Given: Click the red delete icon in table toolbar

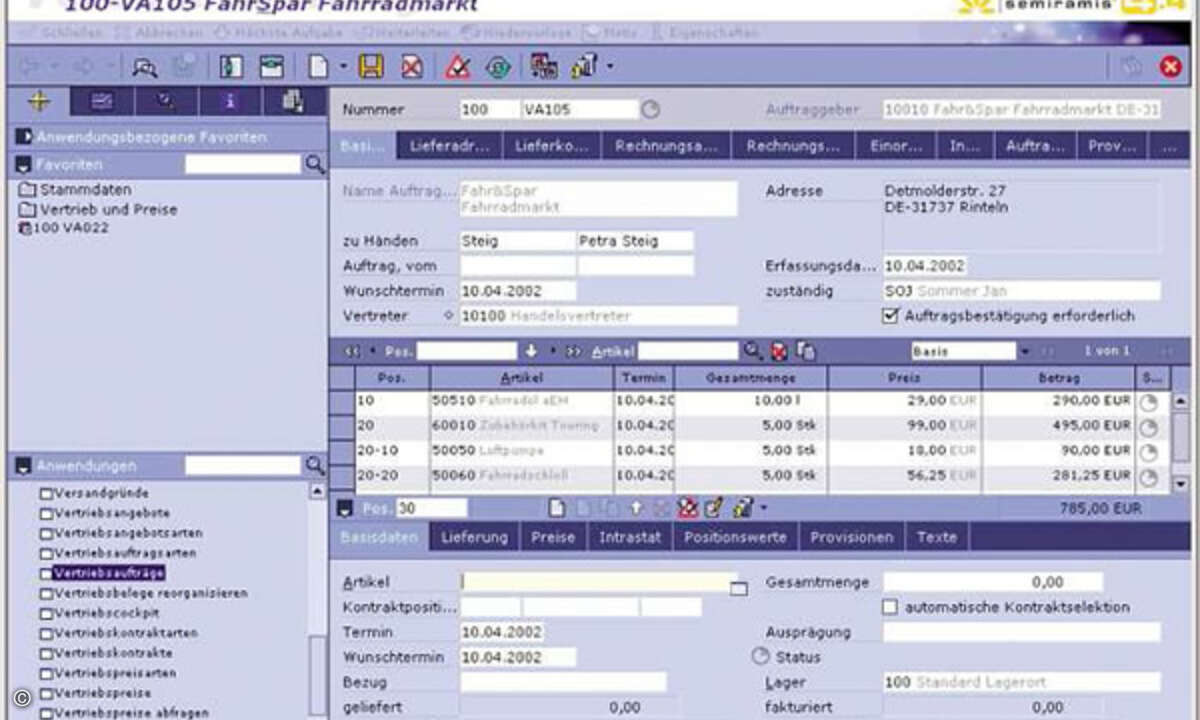Looking at the screenshot, I should tap(779, 351).
